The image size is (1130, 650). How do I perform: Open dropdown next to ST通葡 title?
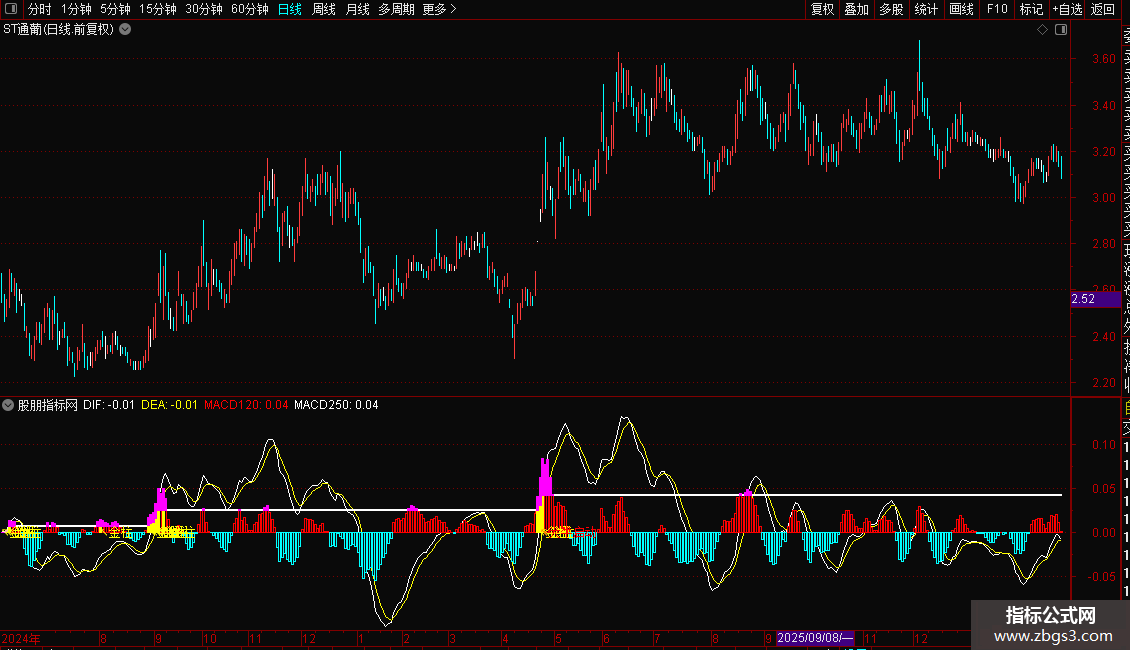(125, 30)
